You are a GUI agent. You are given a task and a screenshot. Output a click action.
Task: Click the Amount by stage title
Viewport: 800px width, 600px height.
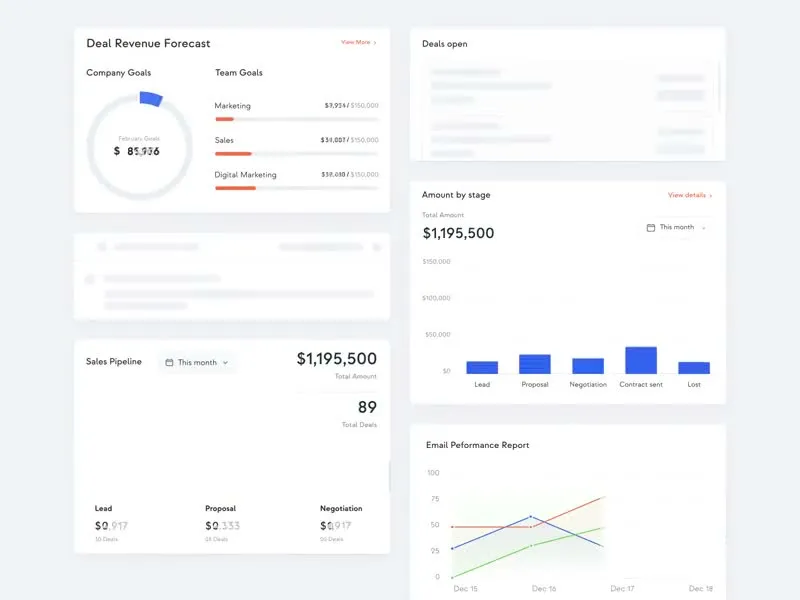tap(456, 195)
